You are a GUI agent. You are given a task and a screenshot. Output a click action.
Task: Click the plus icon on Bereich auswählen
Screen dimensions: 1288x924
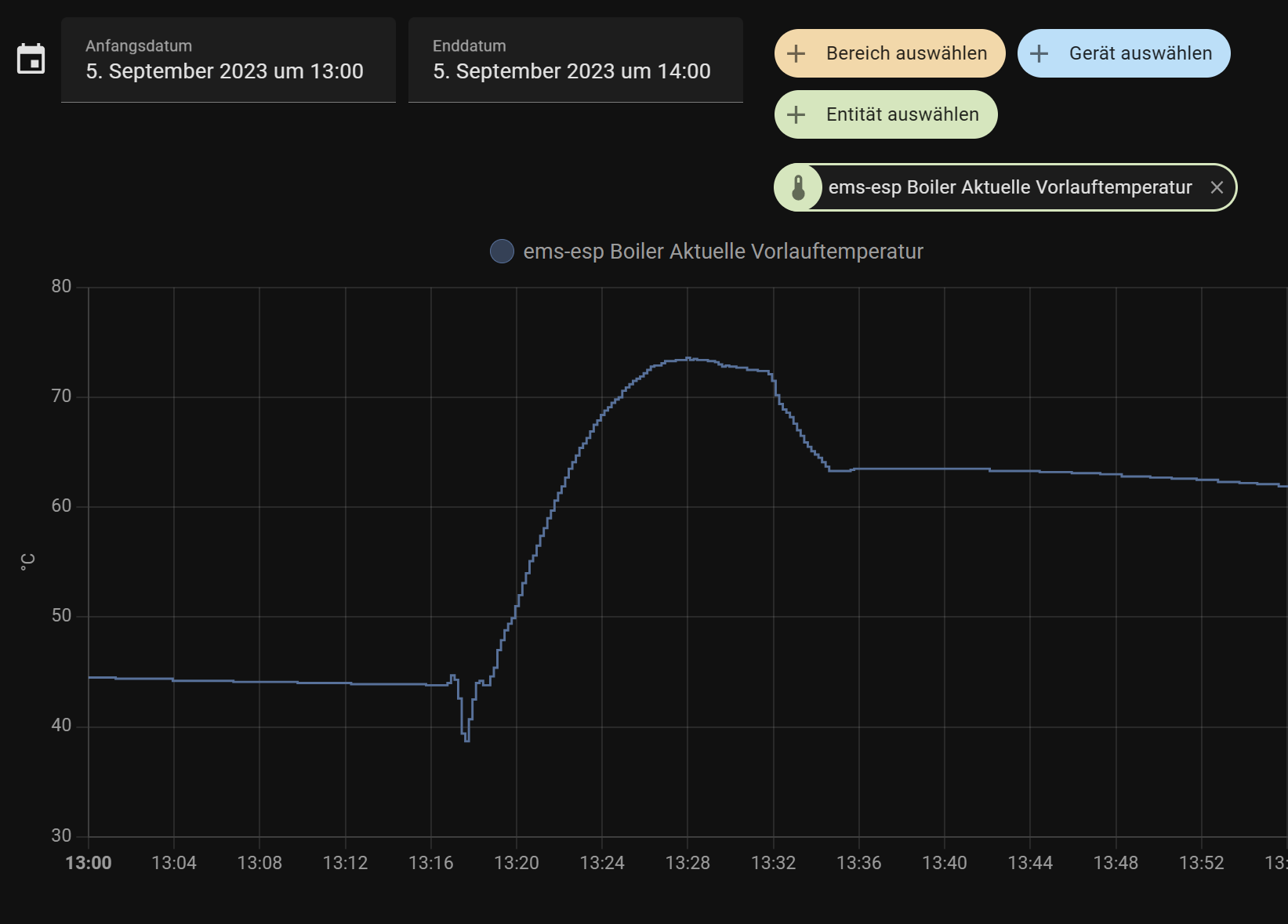point(796,53)
